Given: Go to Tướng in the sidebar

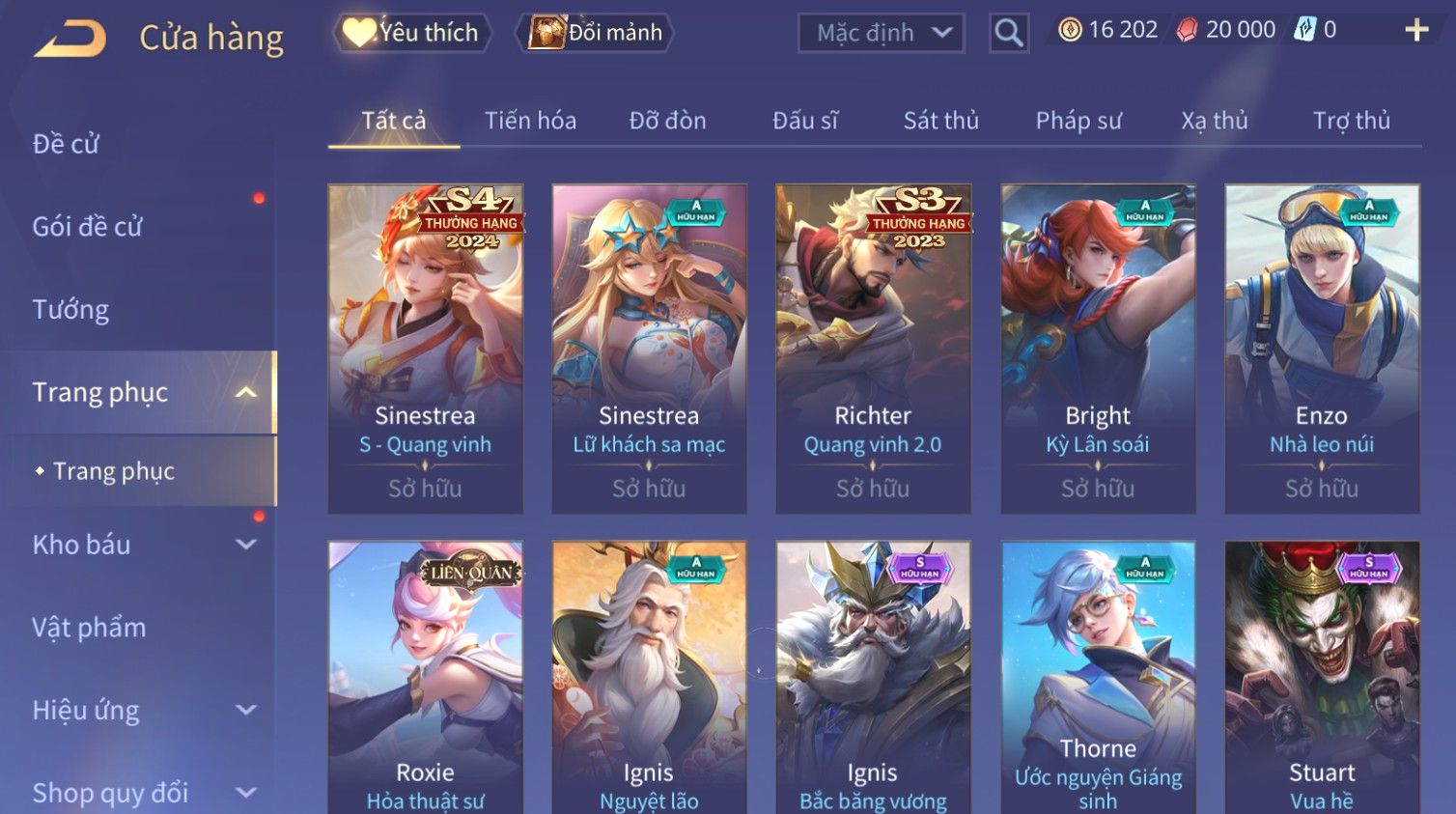Looking at the screenshot, I should (x=70, y=310).
